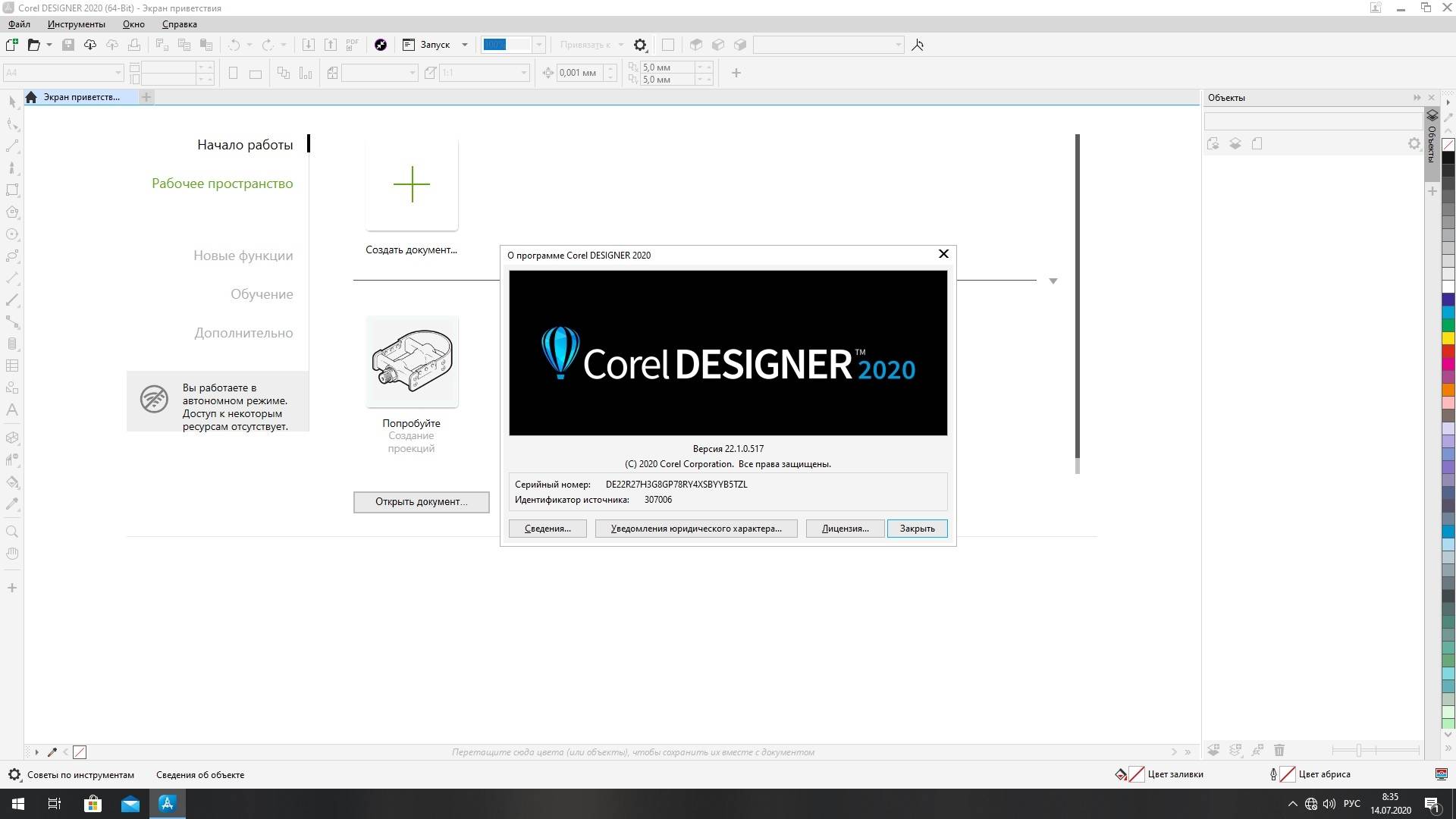Click the Создать документ plus thumbnail
Image resolution: width=1456 pixels, height=819 pixels.
tap(412, 184)
